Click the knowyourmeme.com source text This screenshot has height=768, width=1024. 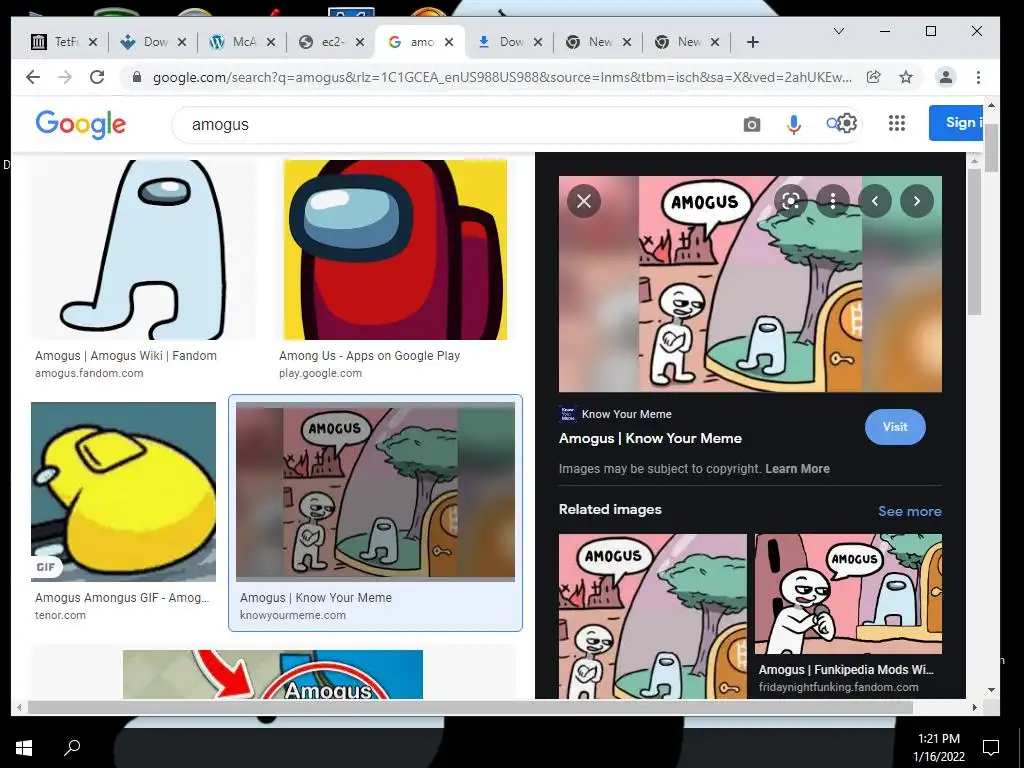(293, 615)
